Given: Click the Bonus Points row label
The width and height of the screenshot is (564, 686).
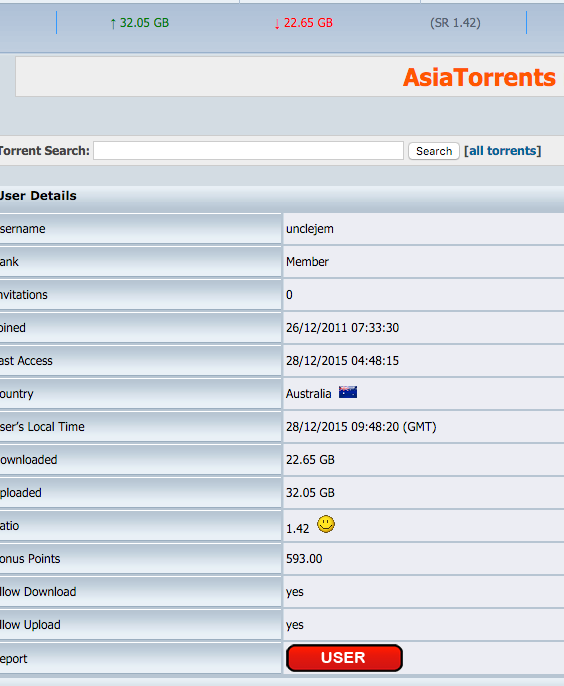Looking at the screenshot, I should pyautogui.click(x=30, y=559).
